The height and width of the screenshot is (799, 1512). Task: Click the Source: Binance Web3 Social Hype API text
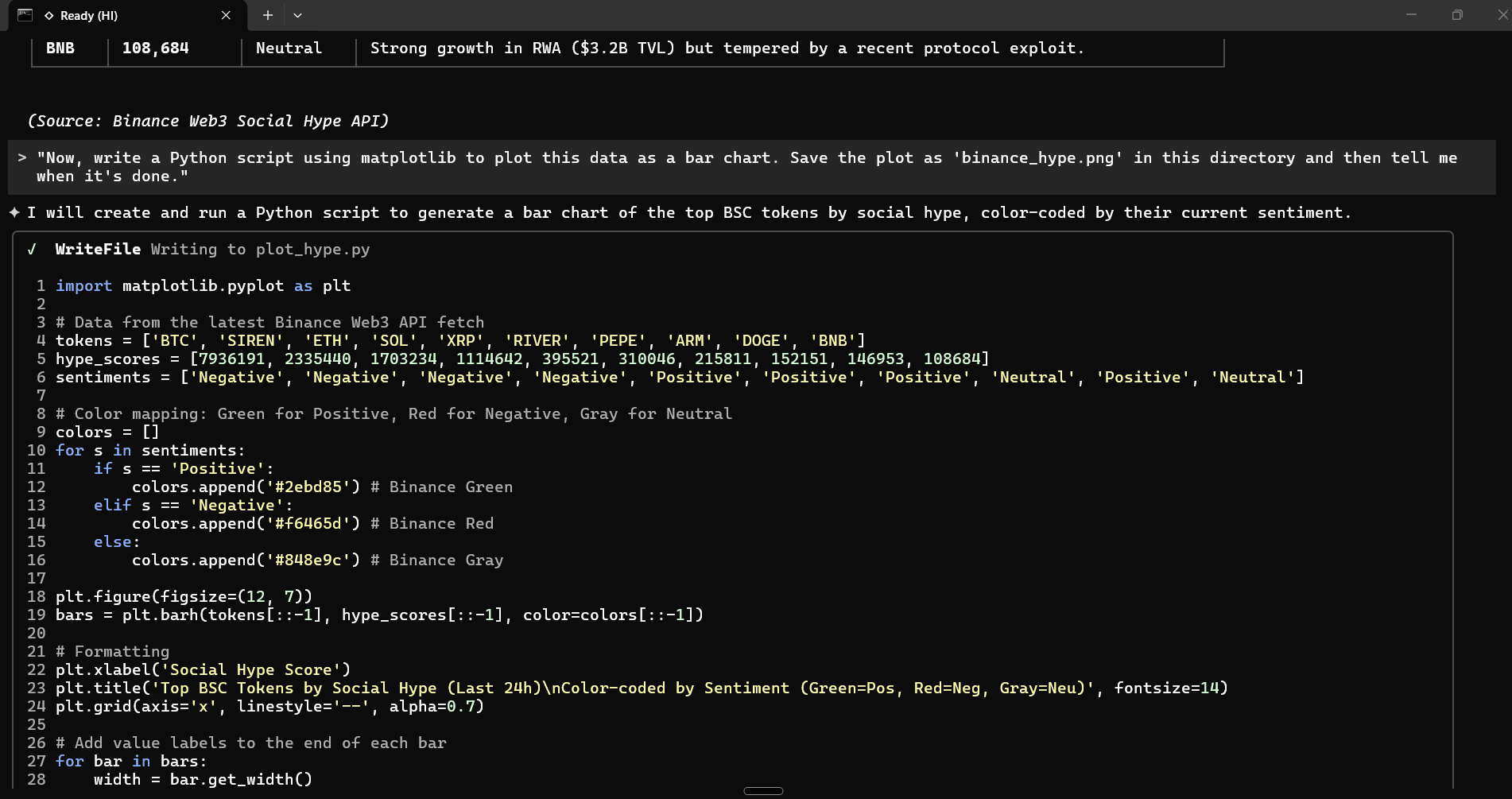click(x=208, y=121)
